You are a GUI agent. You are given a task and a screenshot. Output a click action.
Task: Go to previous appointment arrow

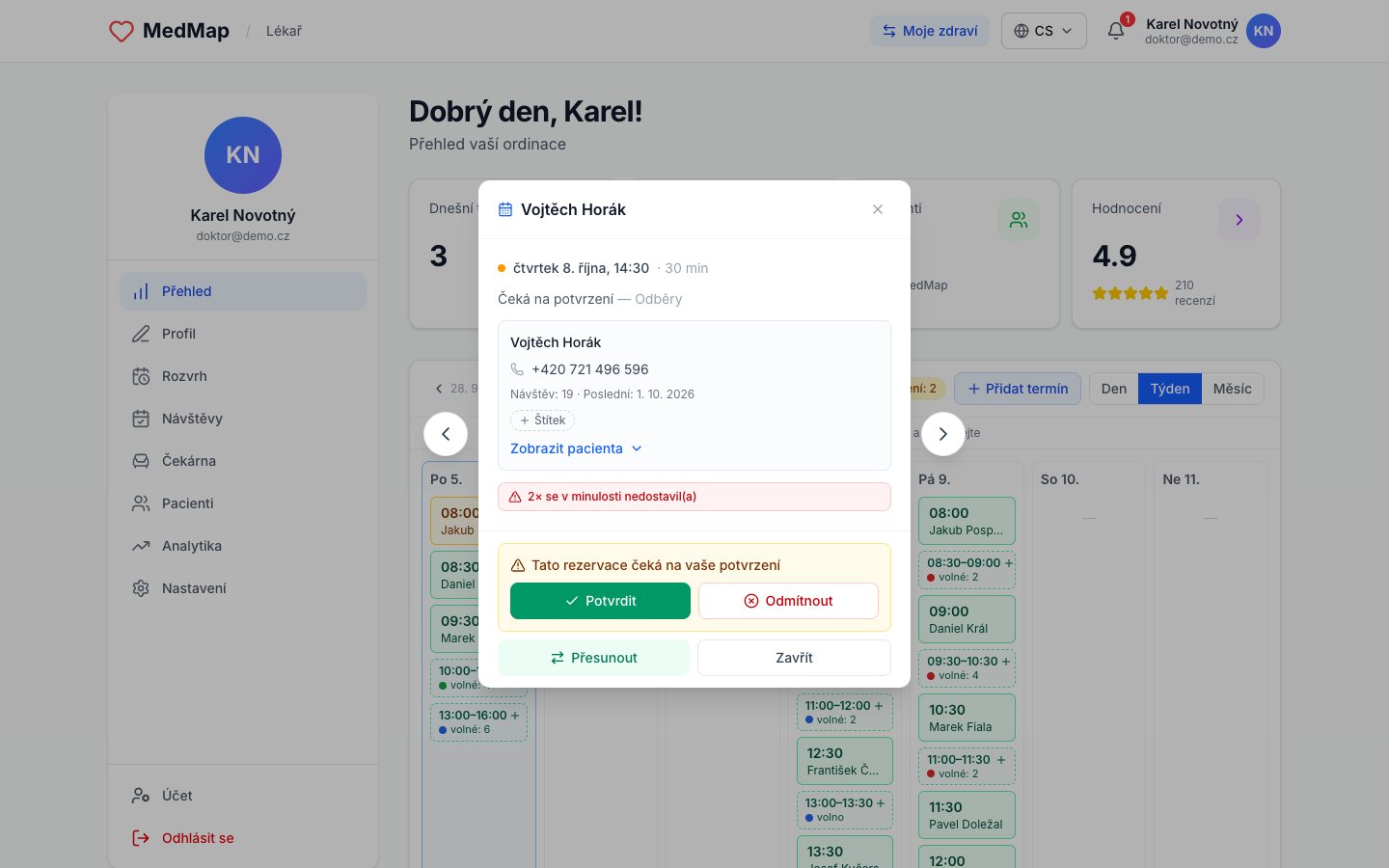coord(446,434)
